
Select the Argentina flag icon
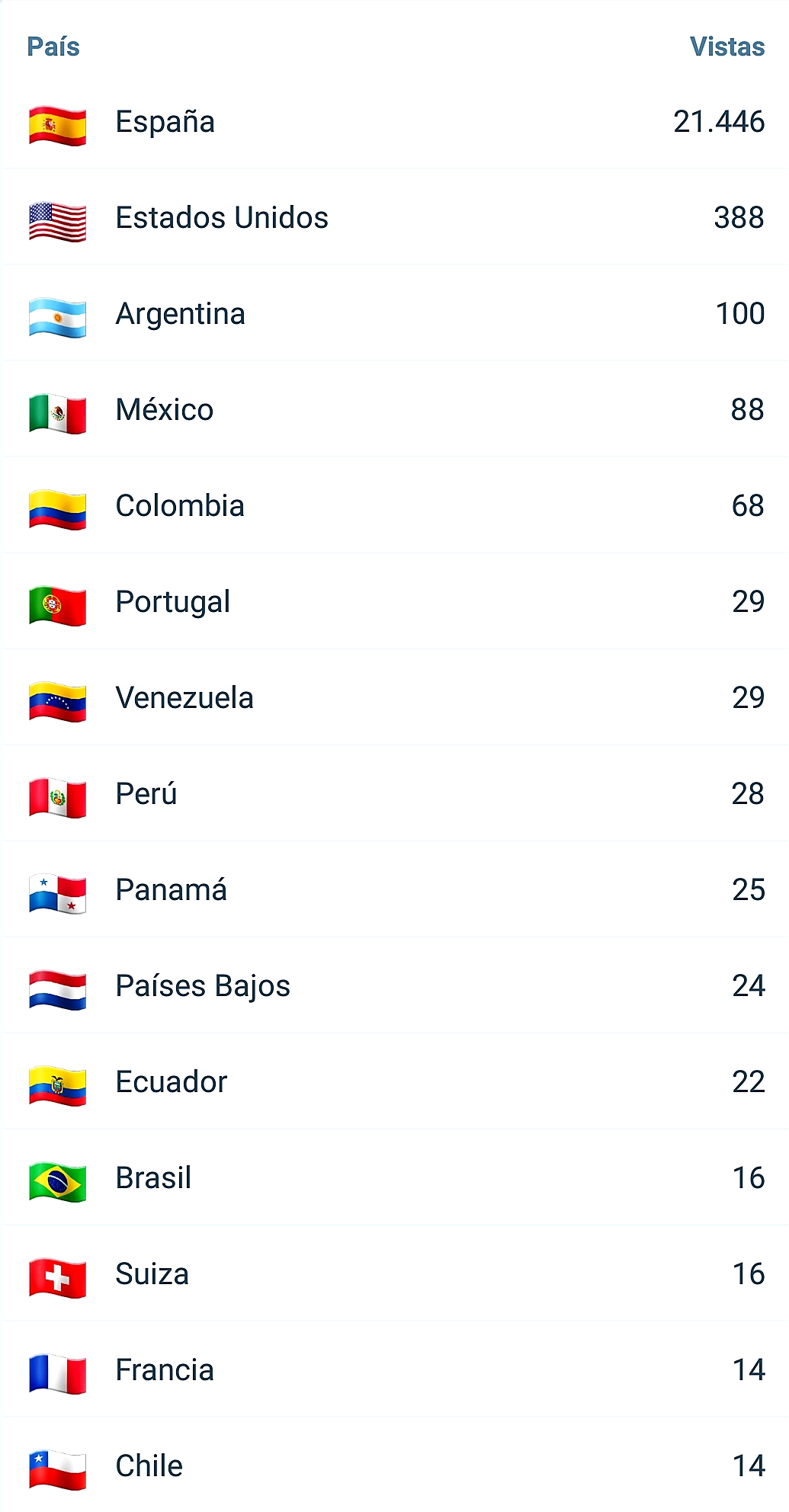(57, 317)
